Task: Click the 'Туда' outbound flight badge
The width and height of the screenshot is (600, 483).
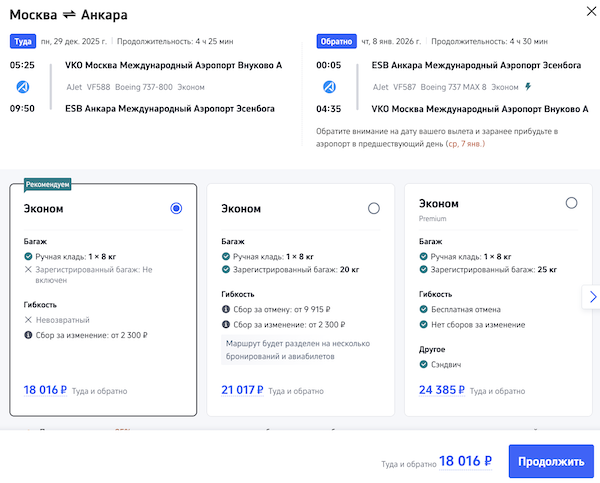Action: [22, 42]
